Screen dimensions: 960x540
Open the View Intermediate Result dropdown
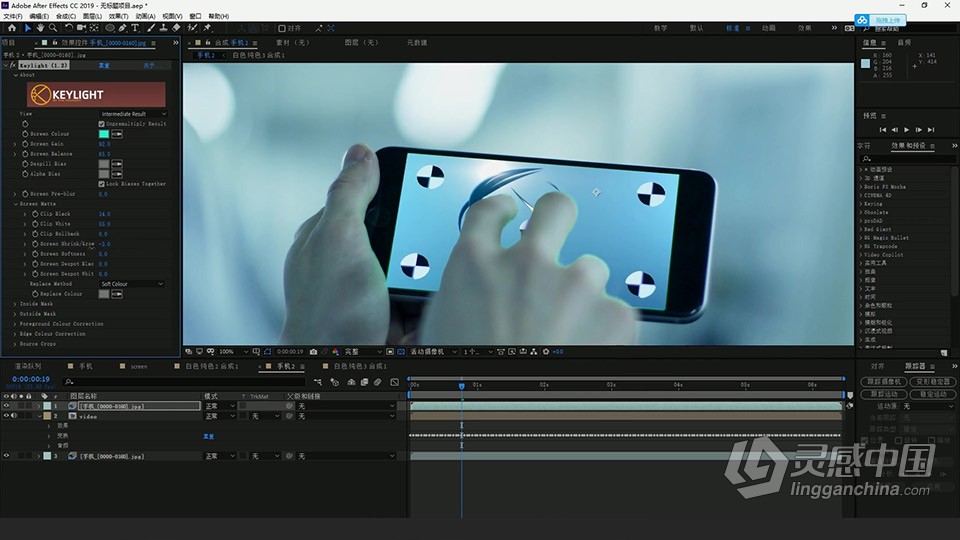133,114
